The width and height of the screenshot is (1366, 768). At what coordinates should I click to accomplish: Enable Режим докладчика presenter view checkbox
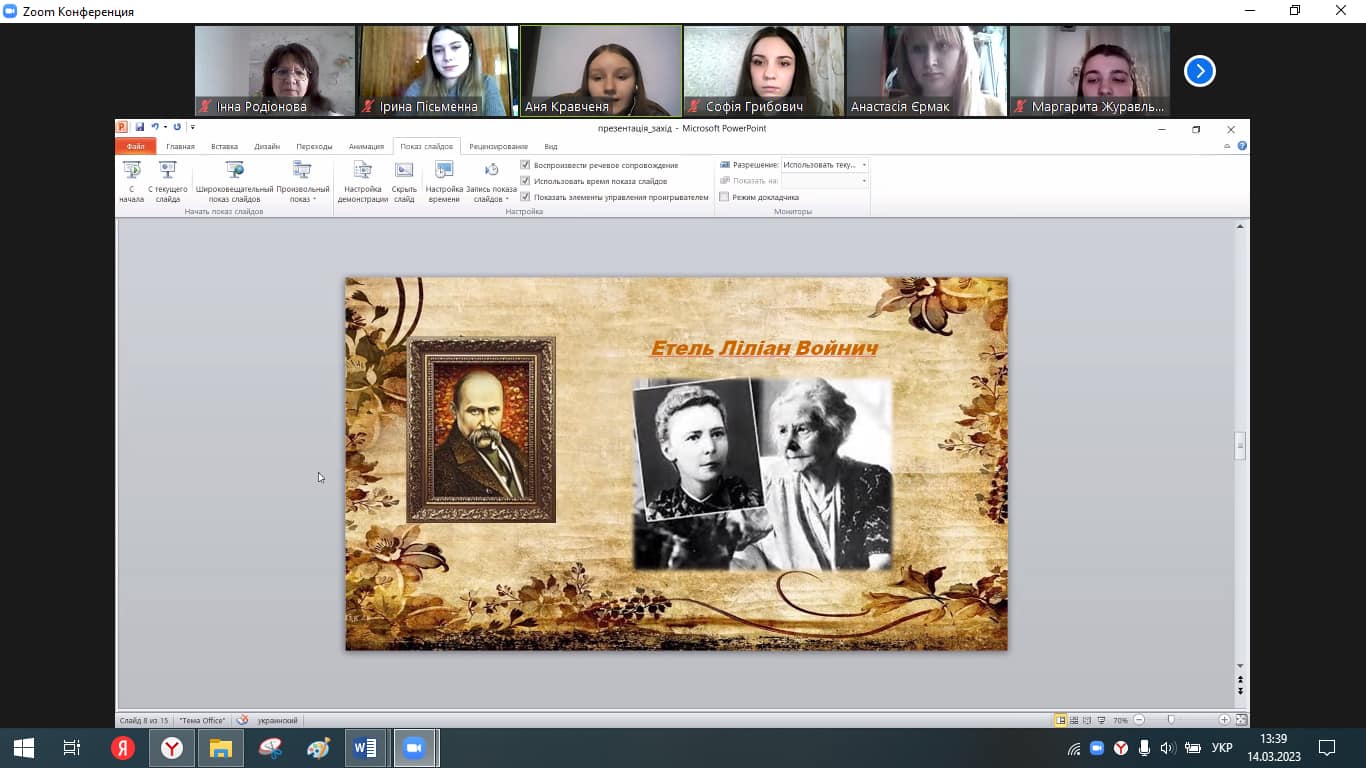tap(725, 197)
